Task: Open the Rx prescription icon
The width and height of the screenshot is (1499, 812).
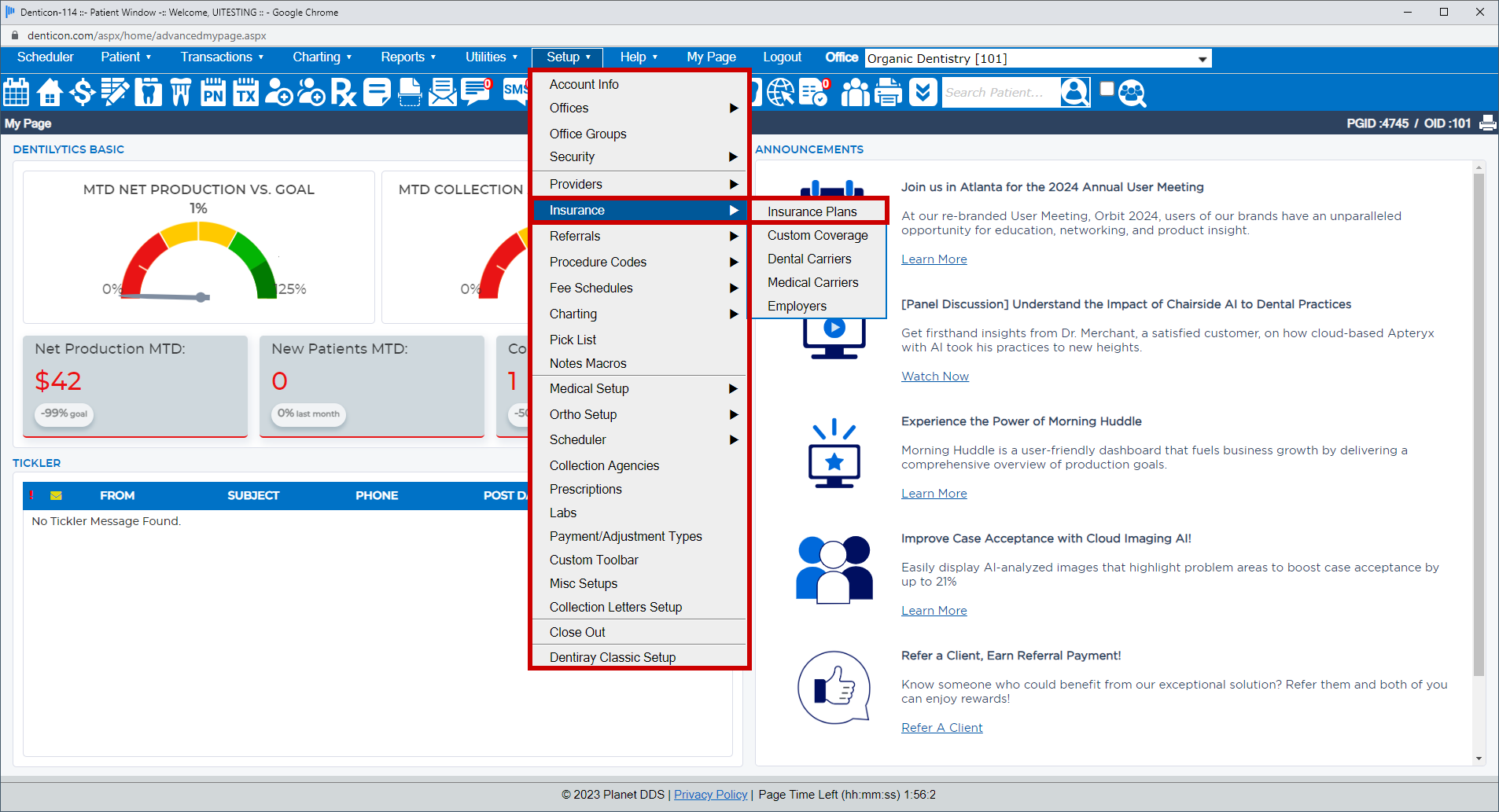Action: (344, 92)
